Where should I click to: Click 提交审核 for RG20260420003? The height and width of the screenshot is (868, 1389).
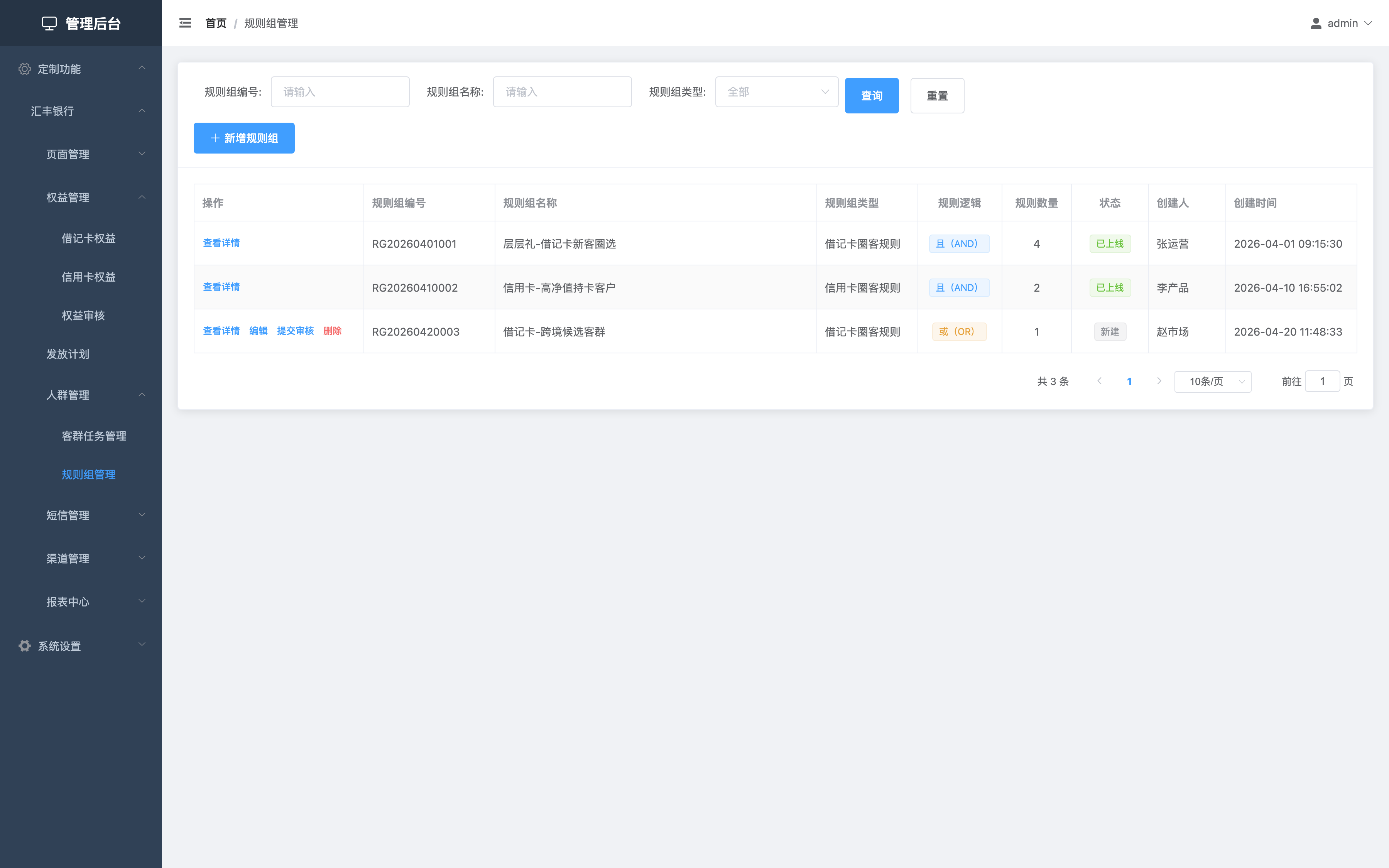(x=295, y=331)
